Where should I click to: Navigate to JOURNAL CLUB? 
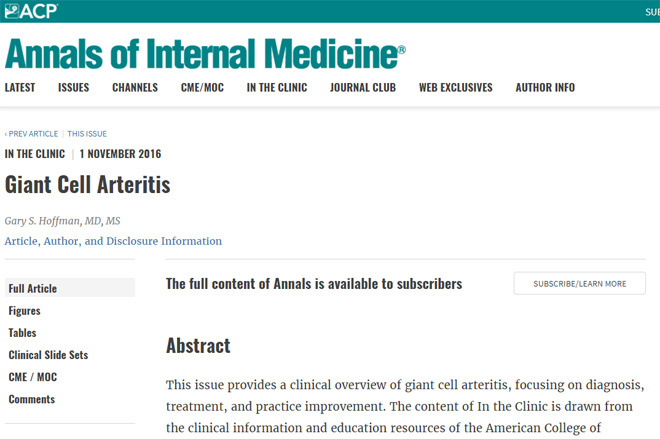tap(363, 88)
